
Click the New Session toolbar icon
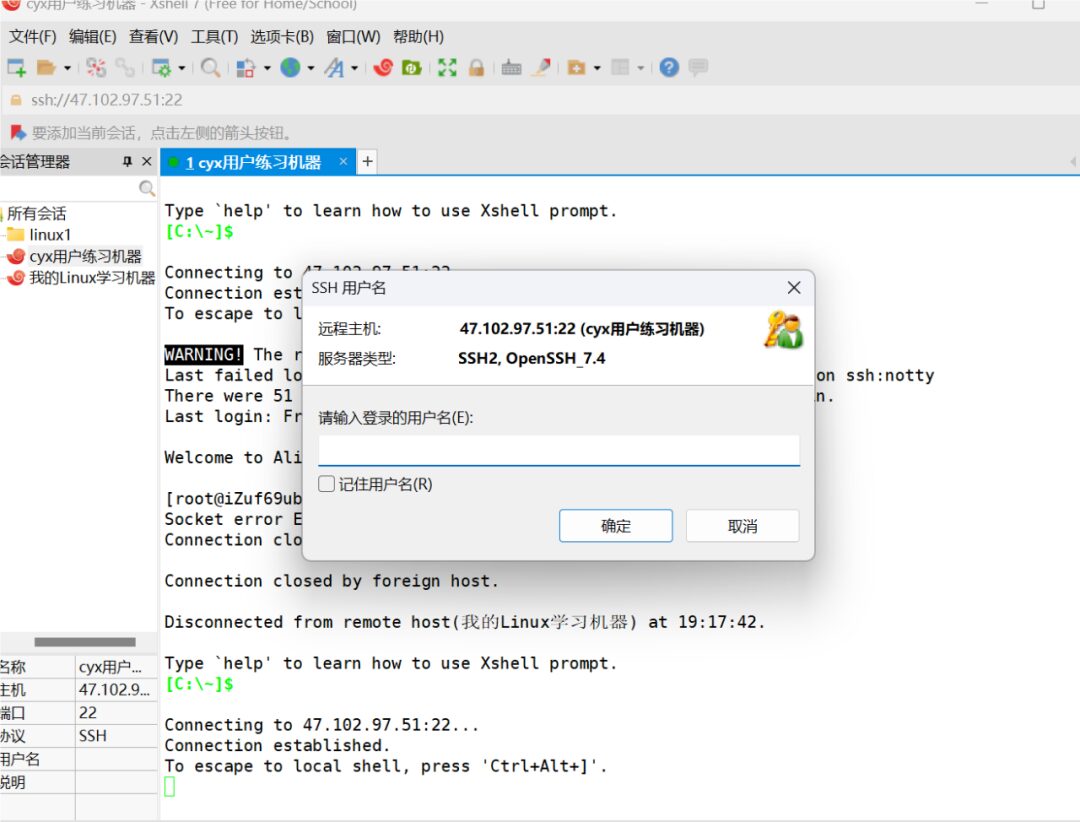16,68
